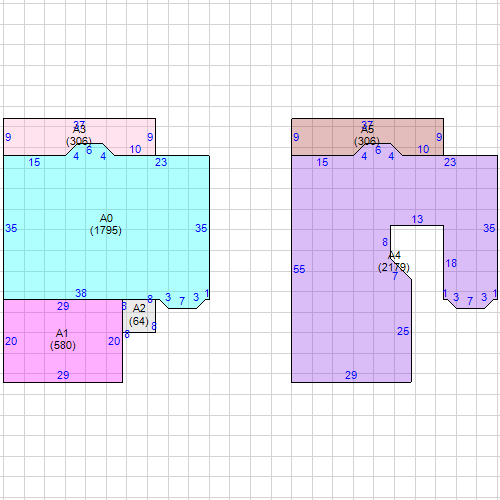The height and width of the screenshot is (500, 500).
Task: Click the 15 dimension label inside A4
Action: 322,162
